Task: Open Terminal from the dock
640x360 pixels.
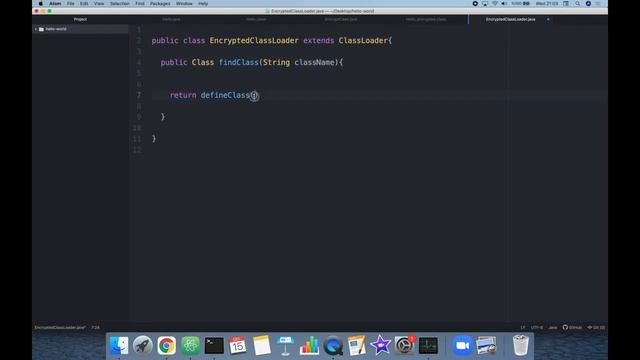Action: point(214,346)
